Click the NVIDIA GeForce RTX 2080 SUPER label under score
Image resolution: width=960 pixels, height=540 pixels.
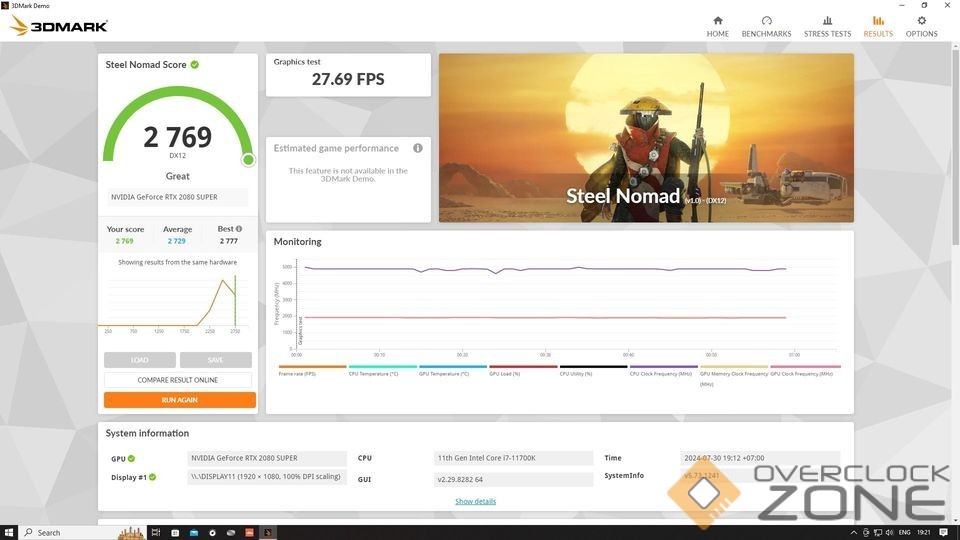(x=178, y=197)
